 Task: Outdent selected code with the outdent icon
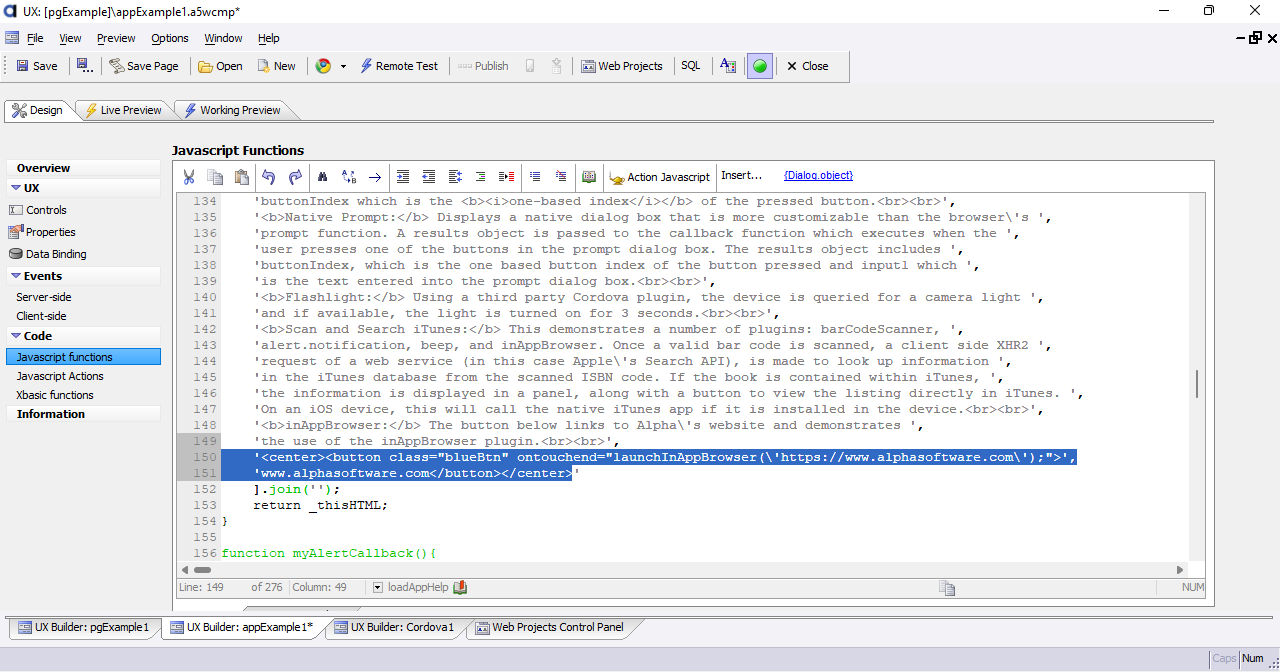pos(429,176)
